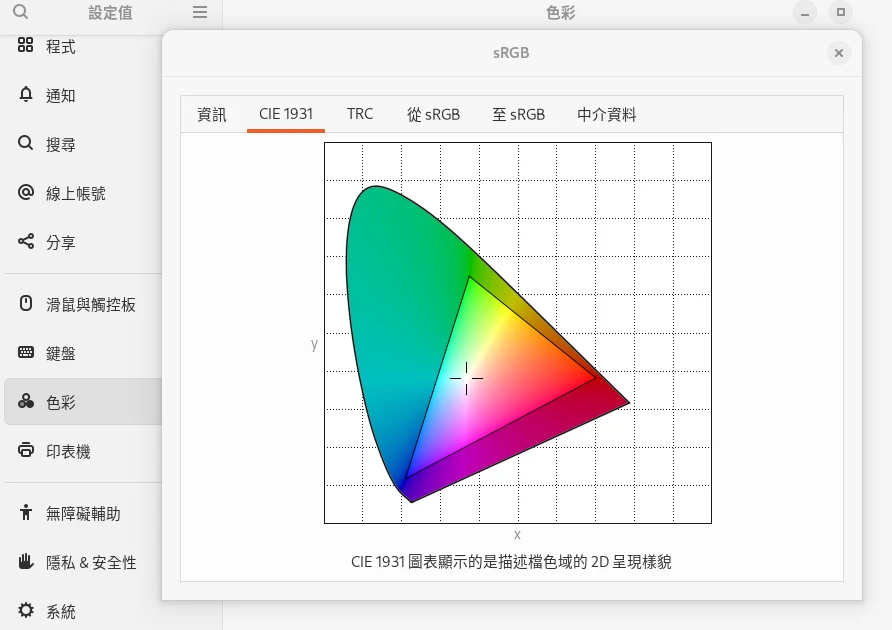This screenshot has width=892, height=630.
Task: Open 系統 settings panel
Action: [60, 611]
